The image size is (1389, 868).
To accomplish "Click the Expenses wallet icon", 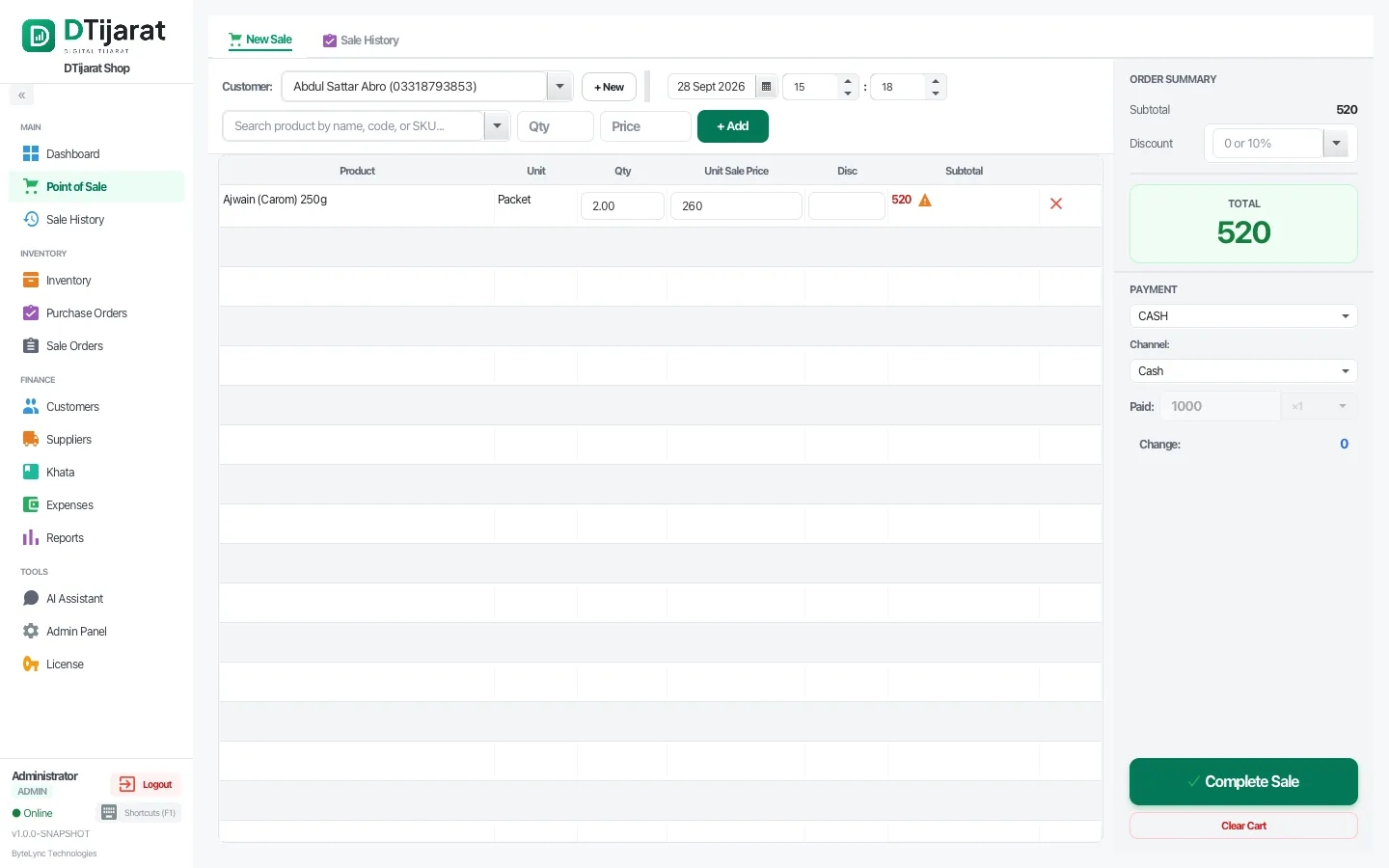I will tap(31, 504).
